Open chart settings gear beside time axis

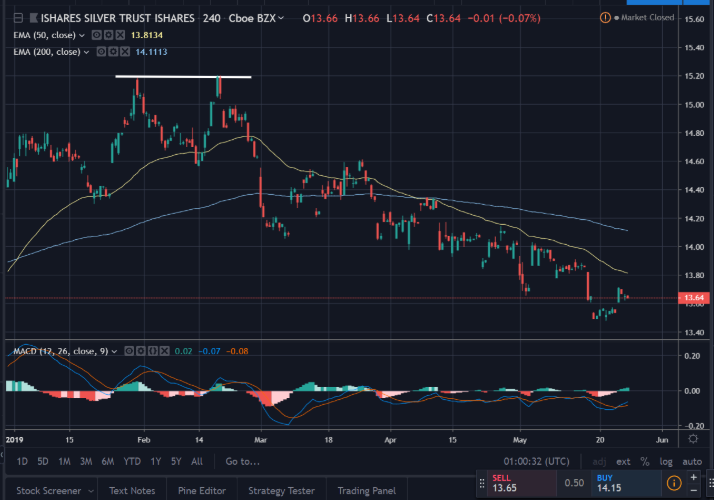[x=693, y=439]
